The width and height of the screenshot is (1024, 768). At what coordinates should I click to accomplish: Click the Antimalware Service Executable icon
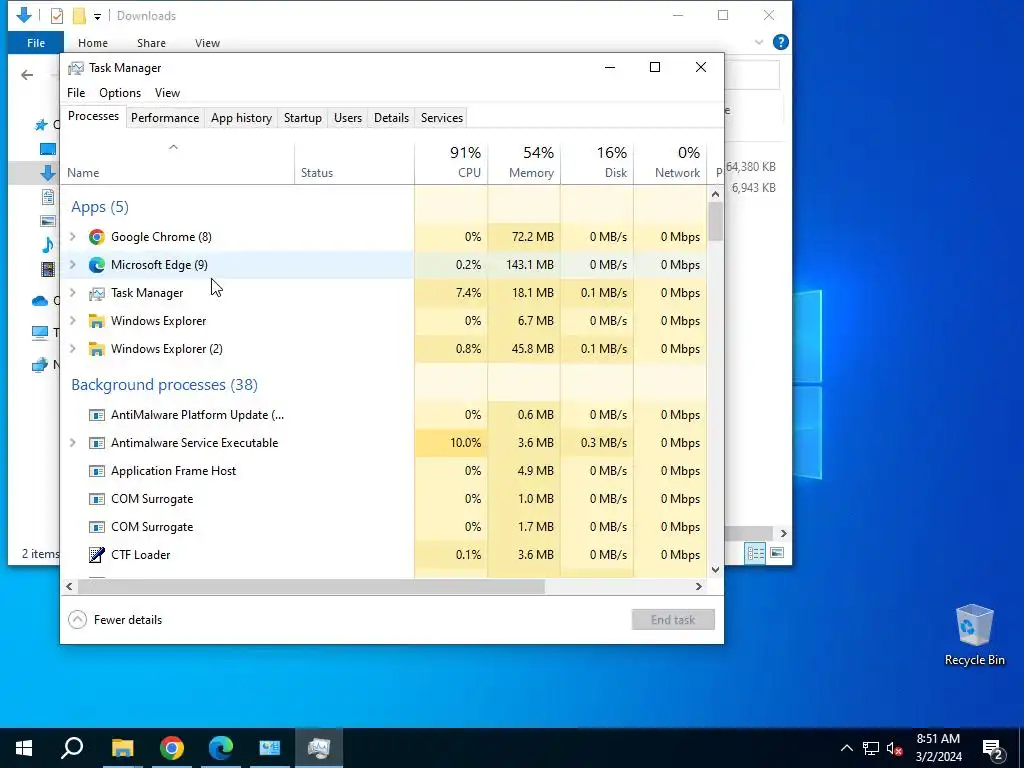[97, 443]
